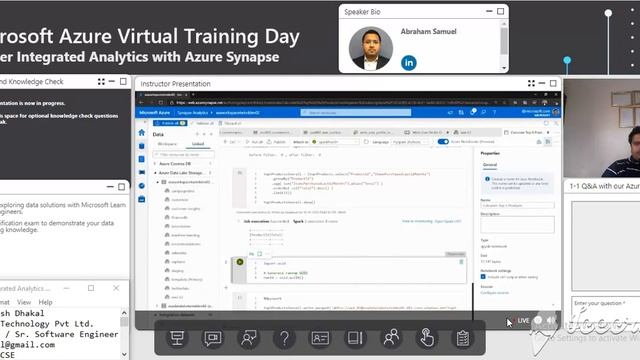Click the Microsoft Azure portal logo
The image size is (640, 360).
click(x=154, y=112)
